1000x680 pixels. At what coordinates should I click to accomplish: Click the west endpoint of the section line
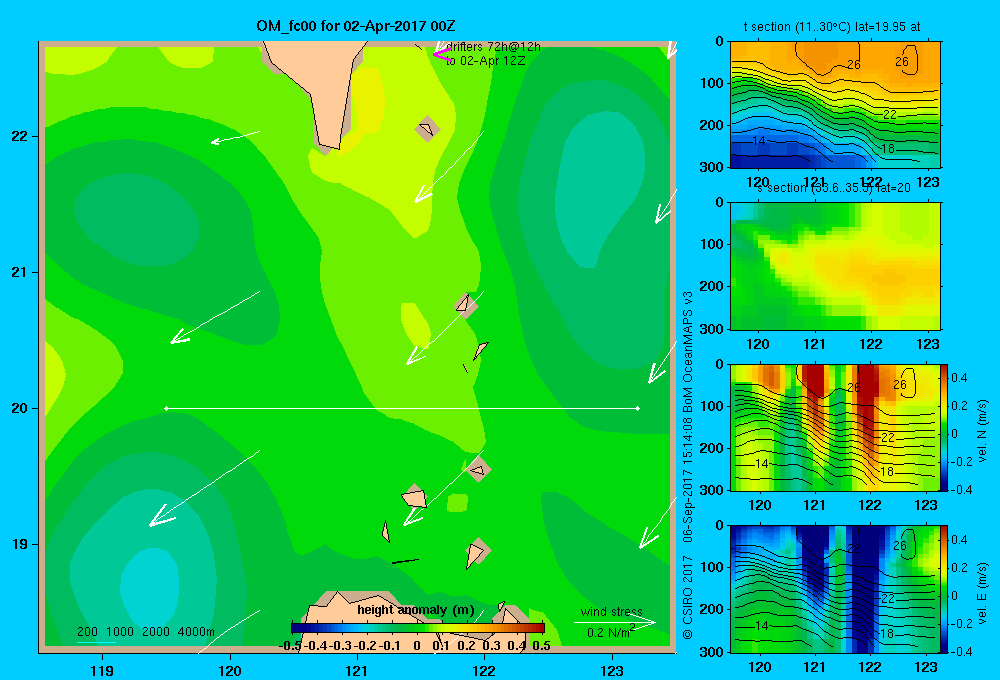[x=166, y=408]
